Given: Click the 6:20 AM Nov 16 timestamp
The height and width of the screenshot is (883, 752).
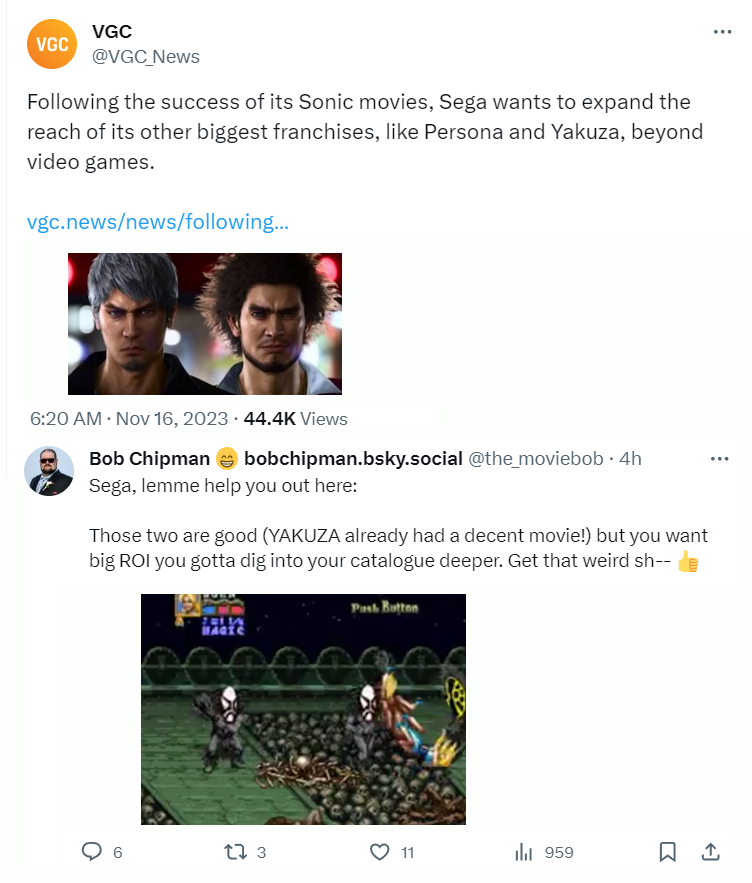Looking at the screenshot, I should tap(129, 418).
